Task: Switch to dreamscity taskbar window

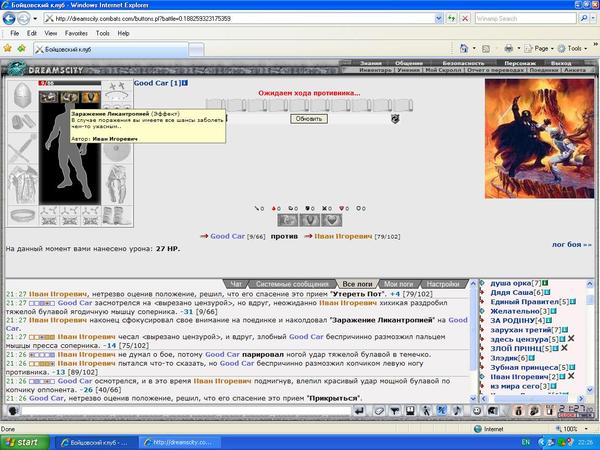Action: coord(179,442)
